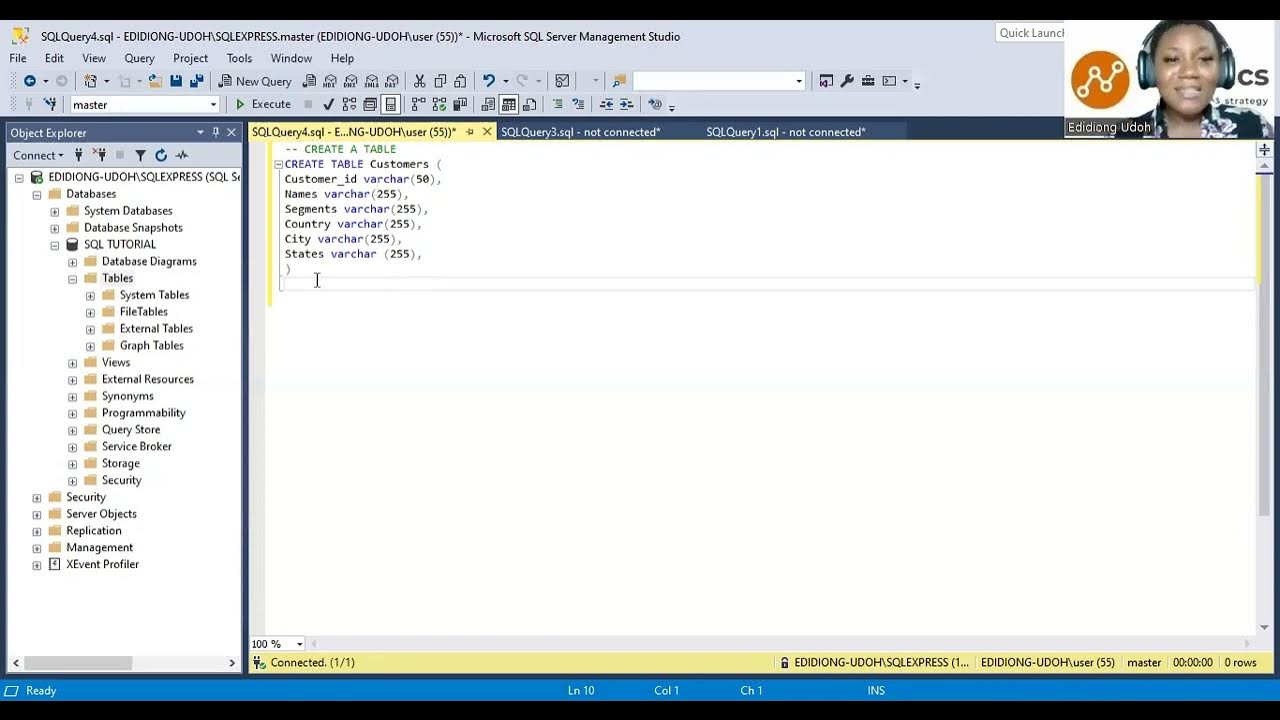Image resolution: width=1280 pixels, height=720 pixels.
Task: Click the DAX query icon
Action: (x=392, y=81)
